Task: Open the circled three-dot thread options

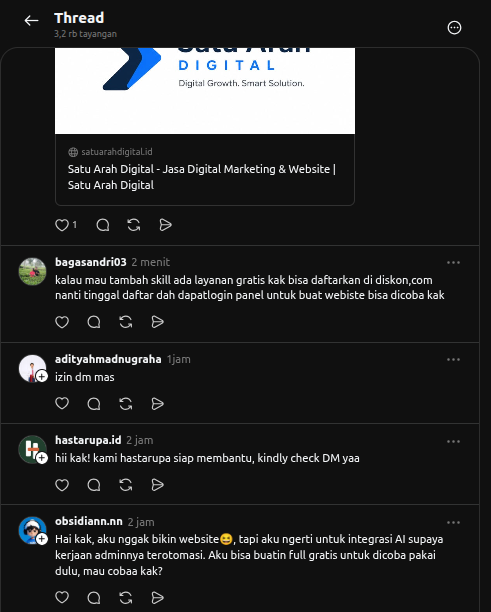Action: pyautogui.click(x=454, y=28)
